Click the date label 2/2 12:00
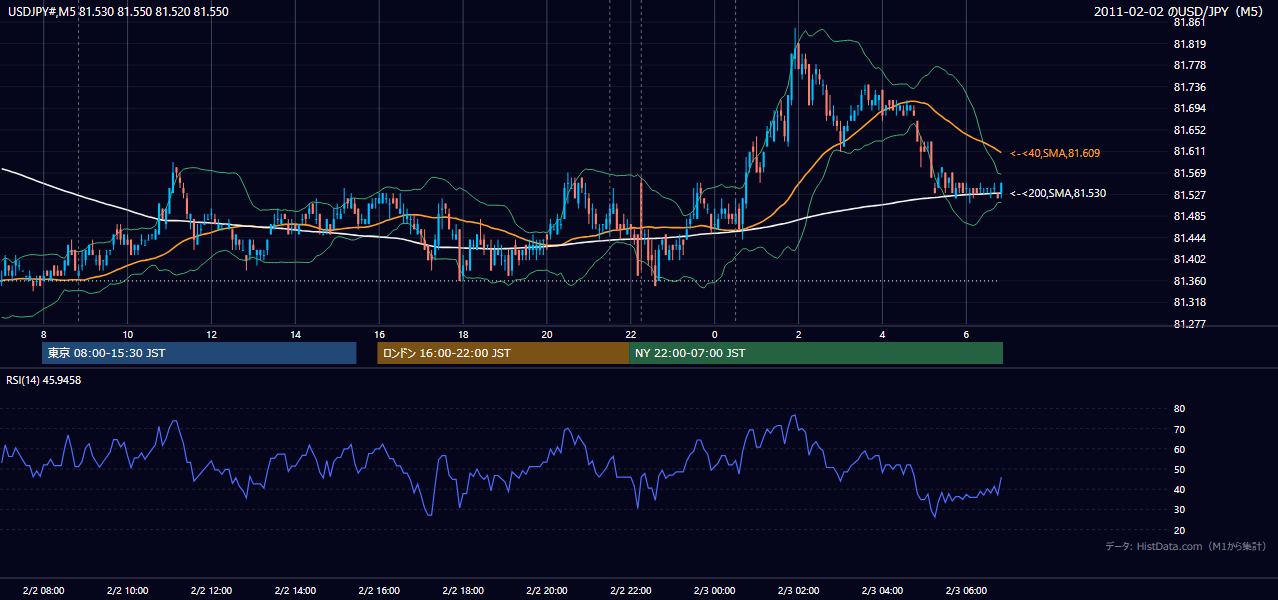This screenshot has width=1278, height=600. coord(211,591)
